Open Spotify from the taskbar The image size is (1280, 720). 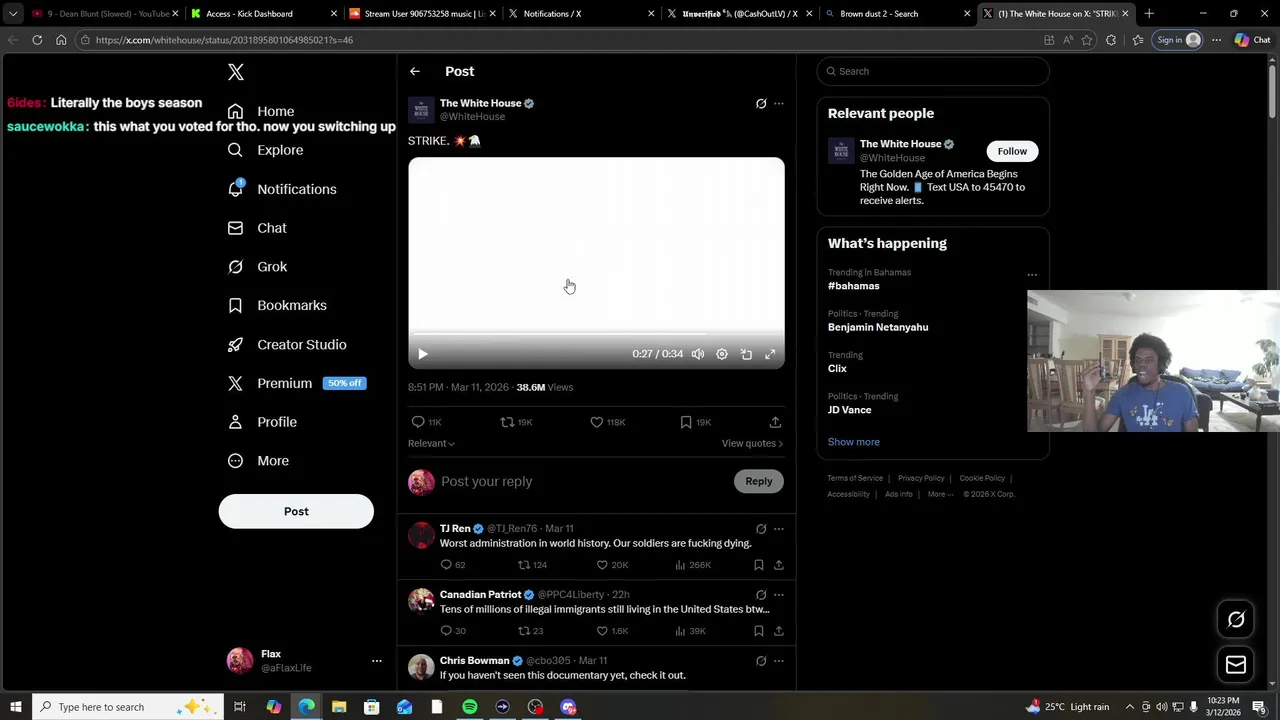[x=470, y=707]
